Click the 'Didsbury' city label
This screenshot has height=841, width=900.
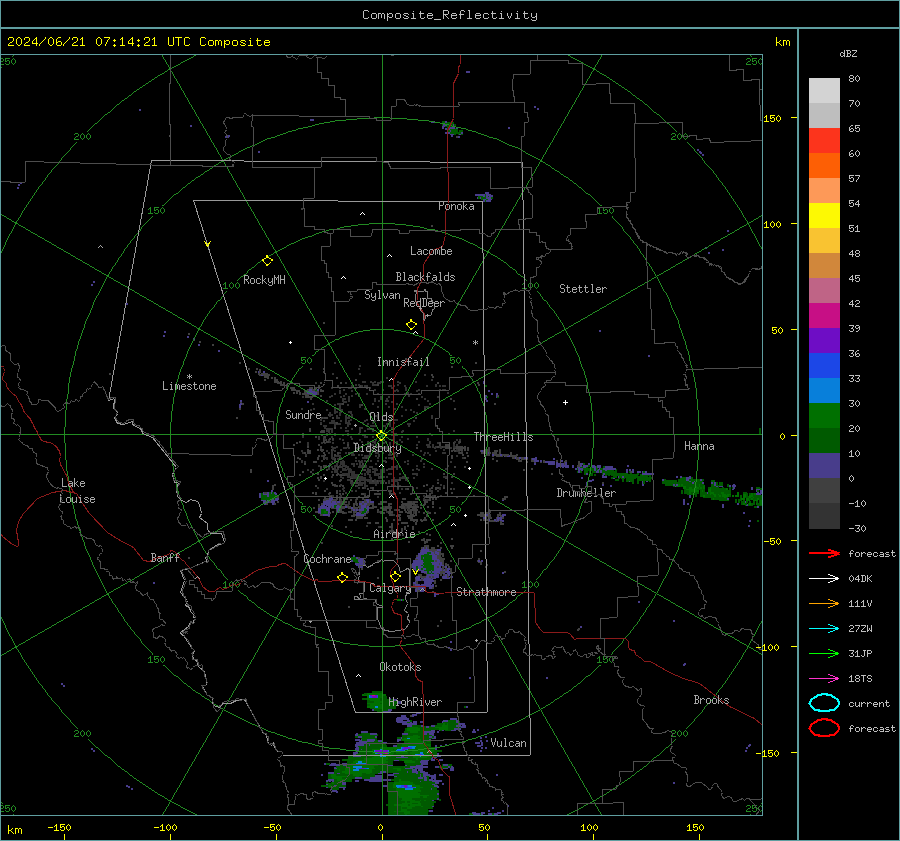(x=377, y=448)
